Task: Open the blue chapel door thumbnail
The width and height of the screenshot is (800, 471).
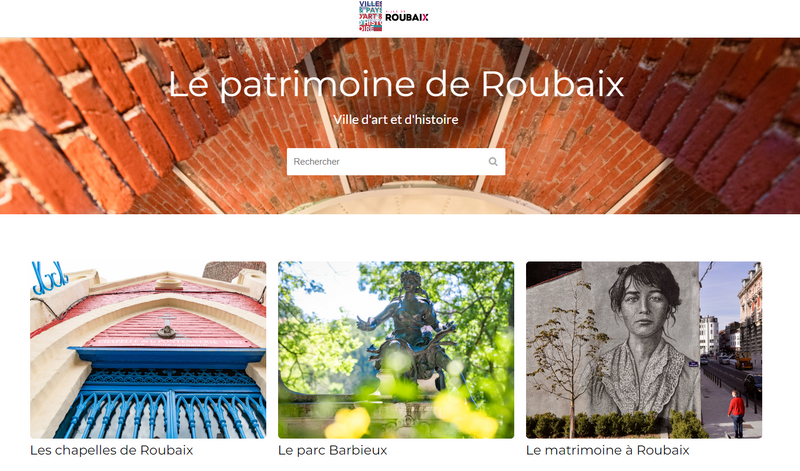Action: click(x=148, y=350)
